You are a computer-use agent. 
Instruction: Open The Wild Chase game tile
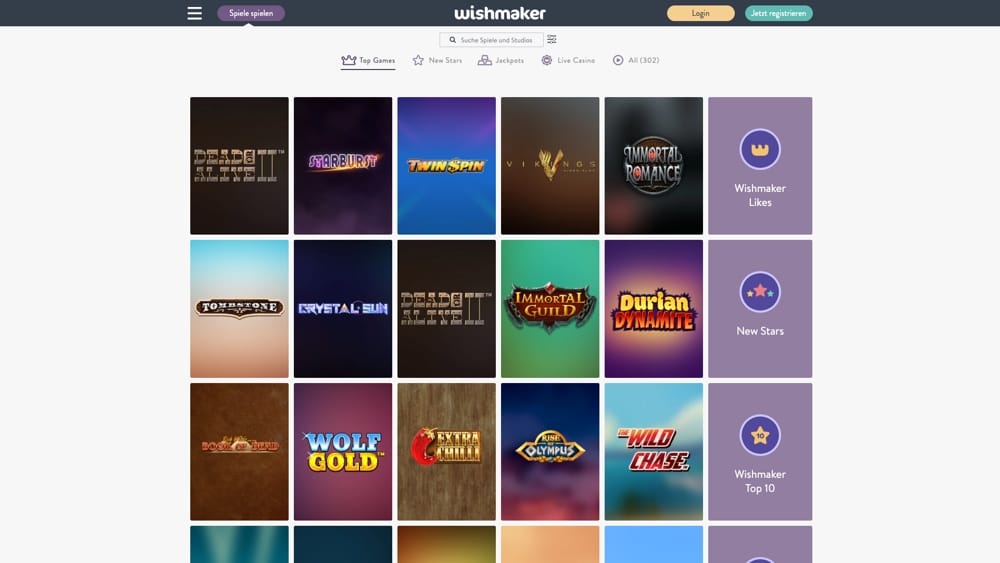[654, 451]
